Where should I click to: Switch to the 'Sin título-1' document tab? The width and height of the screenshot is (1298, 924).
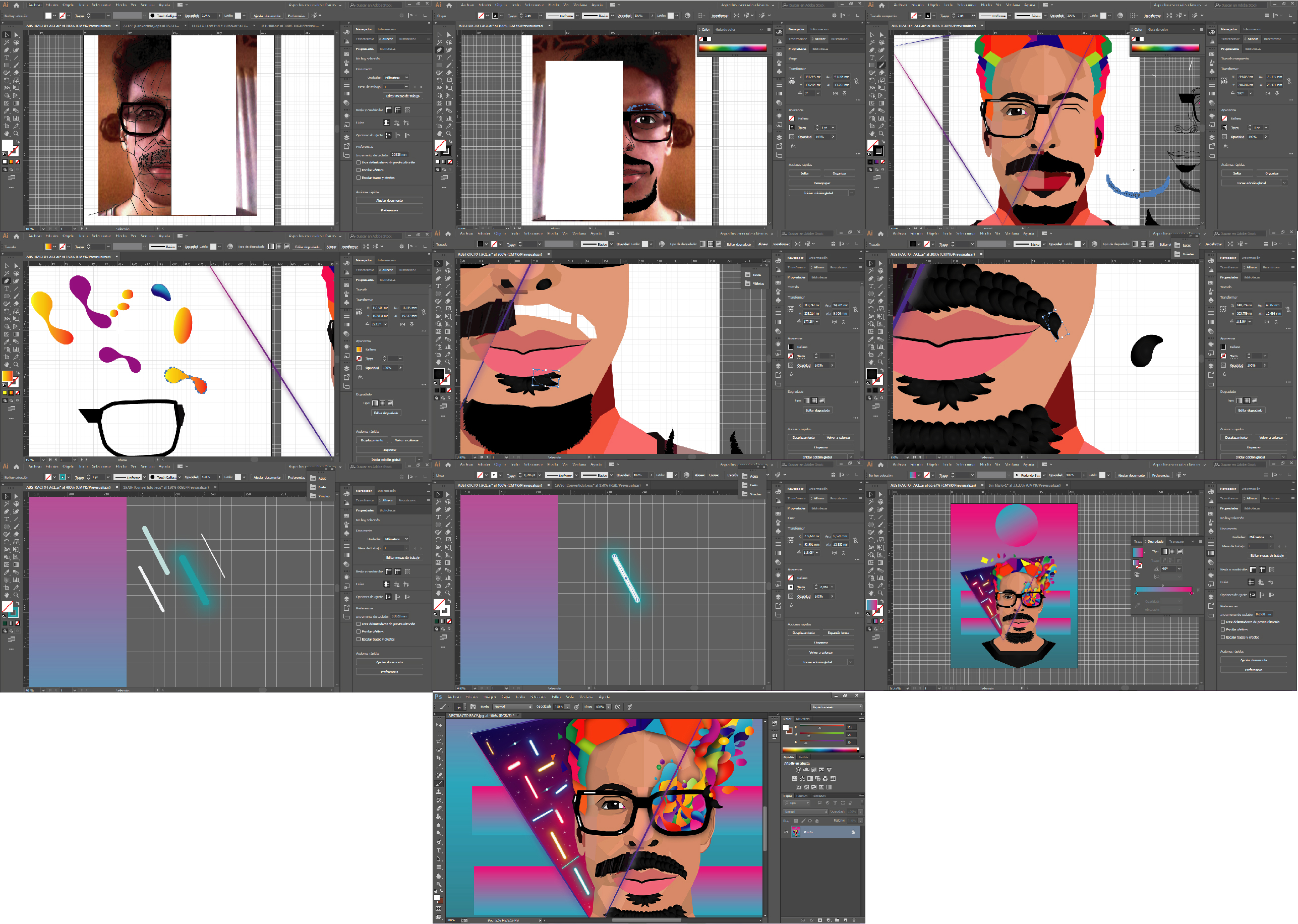pyautogui.click(x=1024, y=485)
